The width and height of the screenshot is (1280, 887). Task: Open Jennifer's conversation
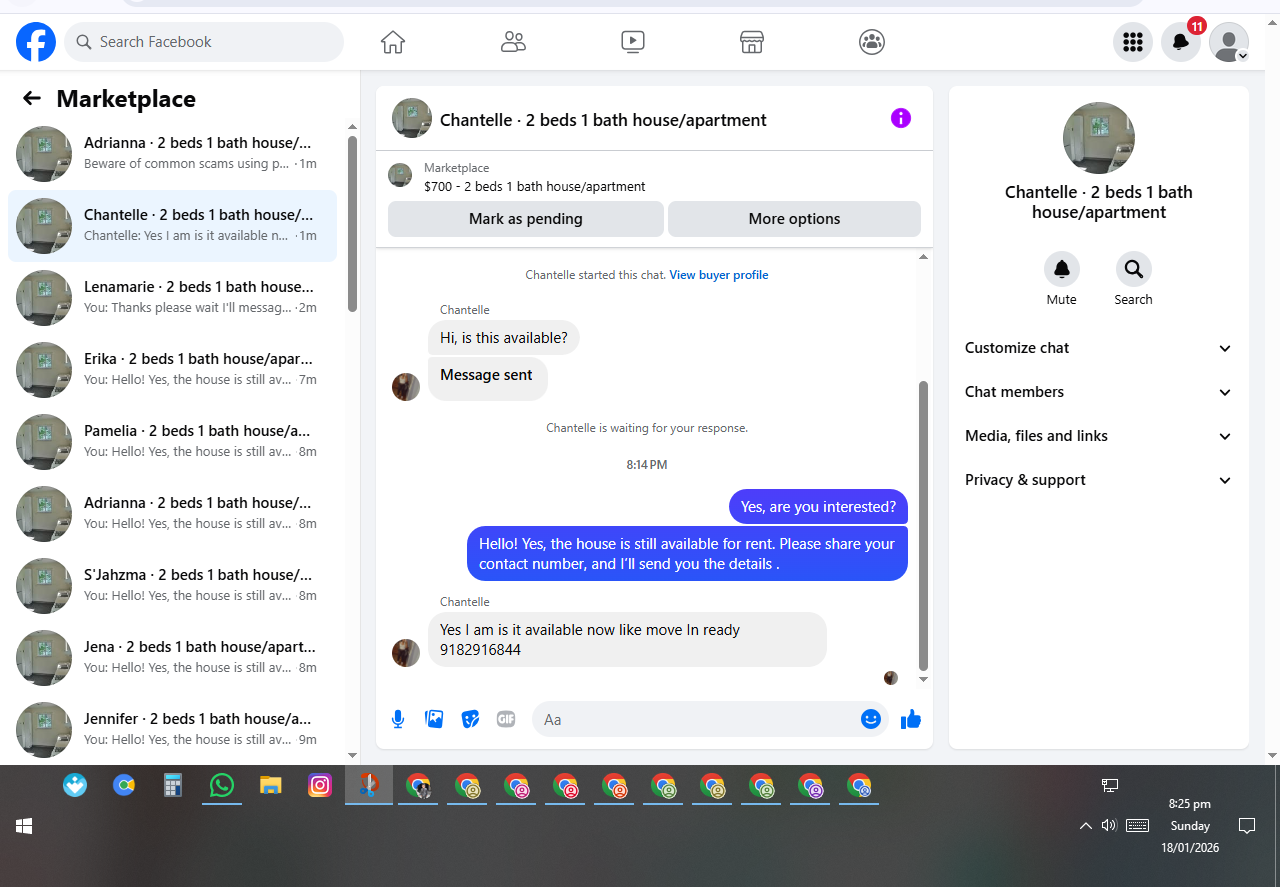coord(172,729)
